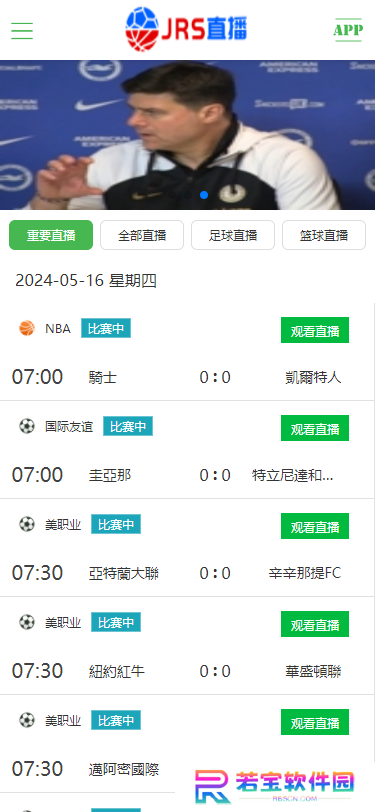Switch to the 重要直播 tab
This screenshot has width=375, height=812.
click(x=51, y=235)
